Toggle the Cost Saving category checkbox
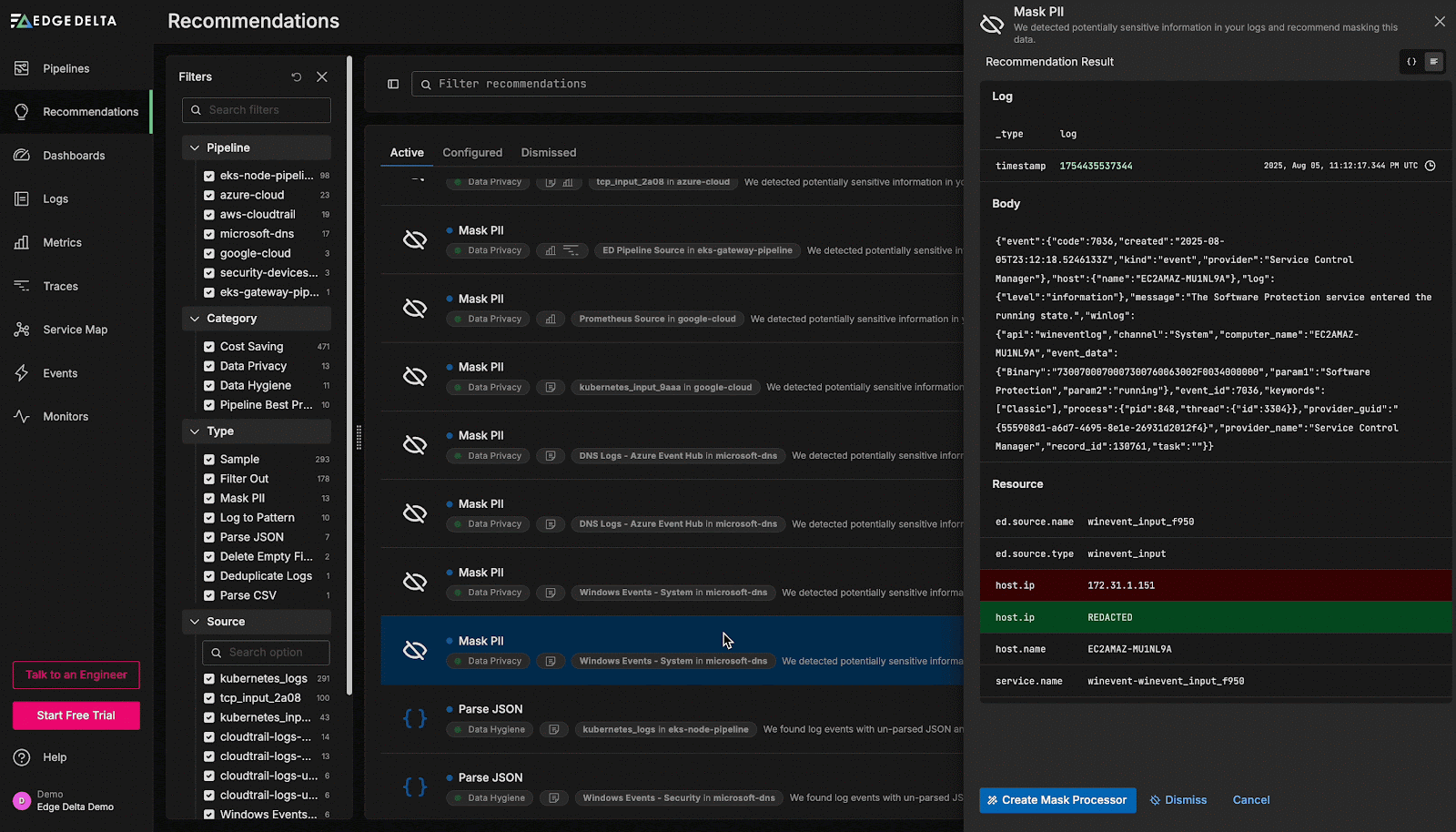 point(209,347)
